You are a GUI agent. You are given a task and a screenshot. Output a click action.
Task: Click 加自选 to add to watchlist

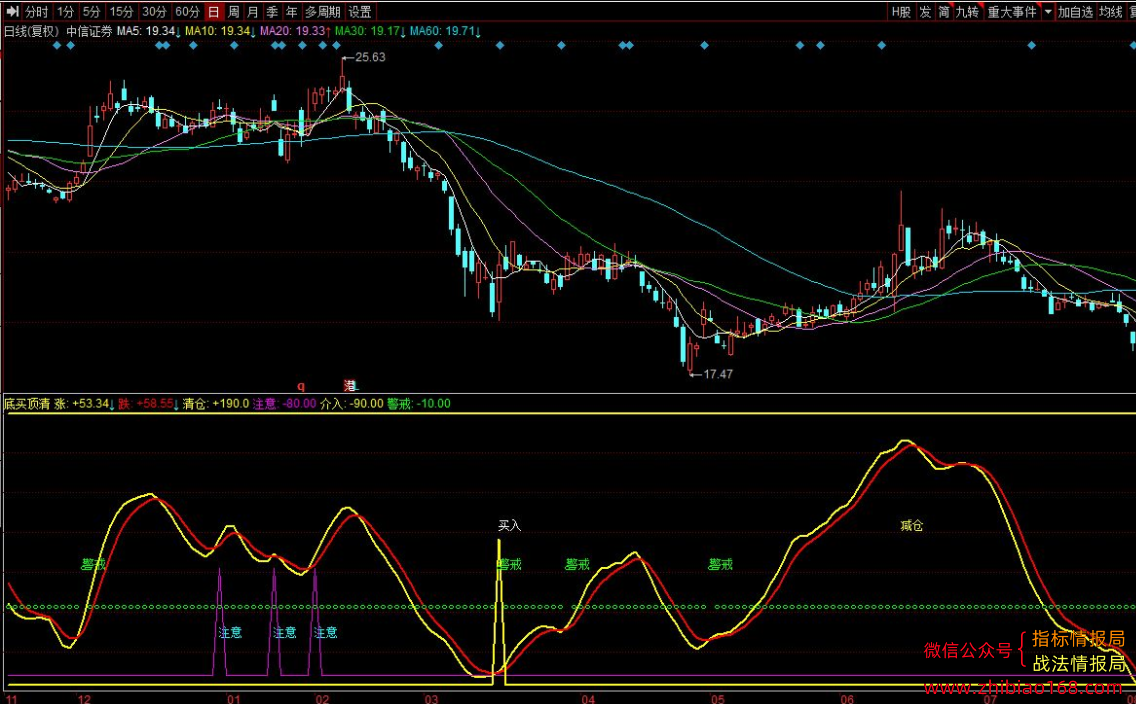(x=1075, y=12)
